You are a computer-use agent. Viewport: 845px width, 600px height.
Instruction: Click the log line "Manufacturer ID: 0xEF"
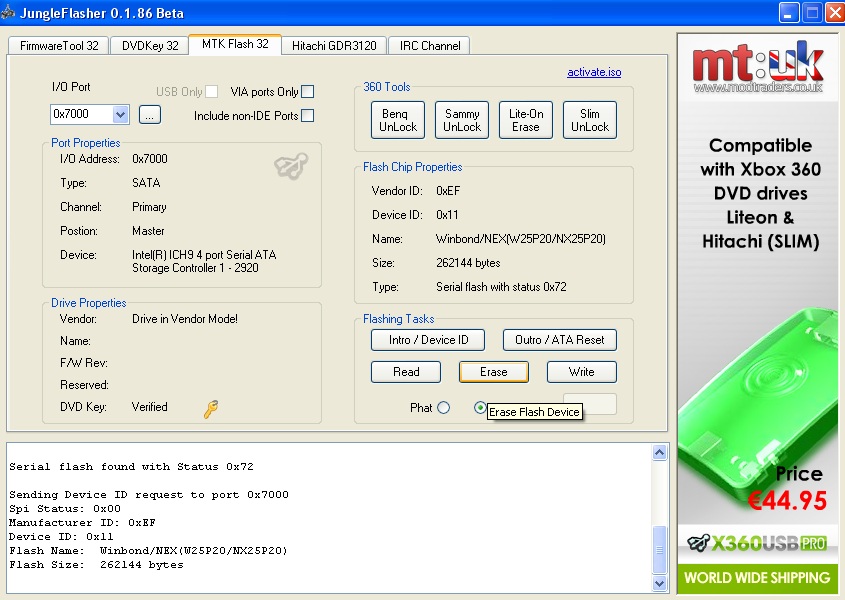click(x=82, y=523)
